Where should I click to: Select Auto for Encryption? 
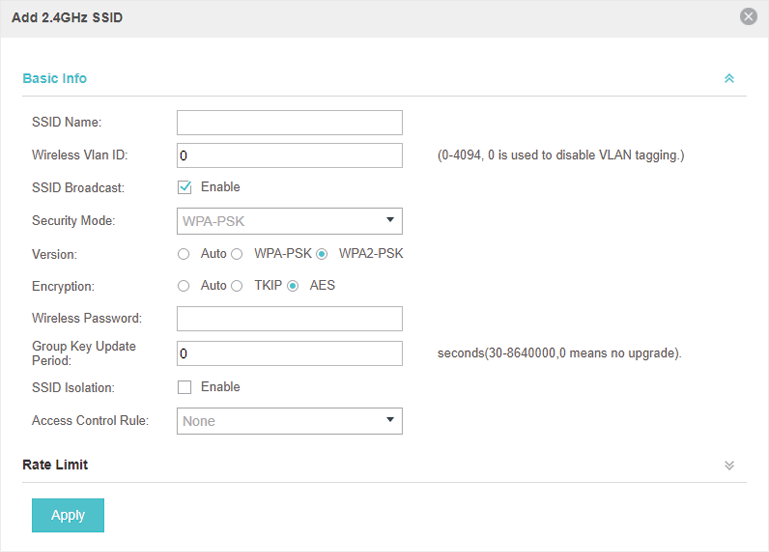(x=183, y=286)
